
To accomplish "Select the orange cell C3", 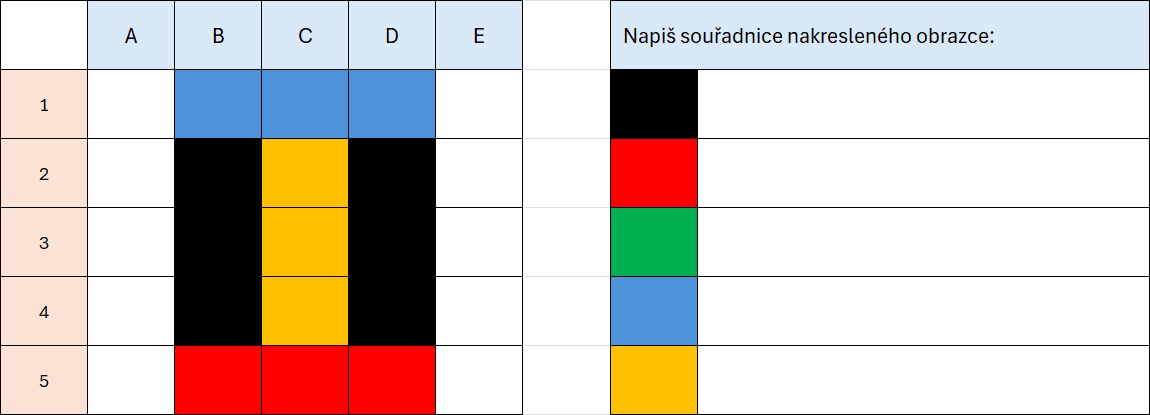I will (305, 242).
